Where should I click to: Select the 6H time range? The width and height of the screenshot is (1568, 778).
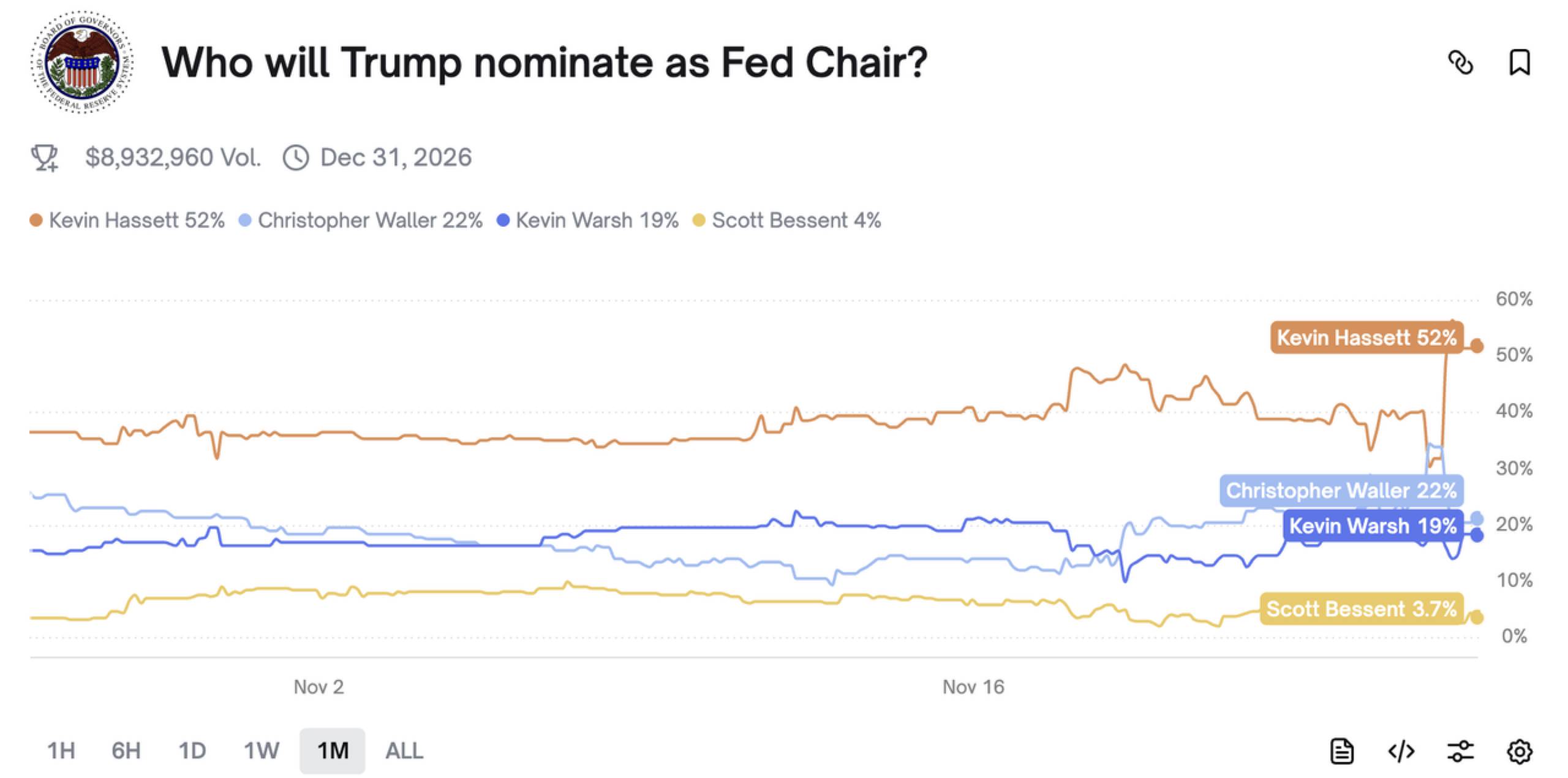126,750
